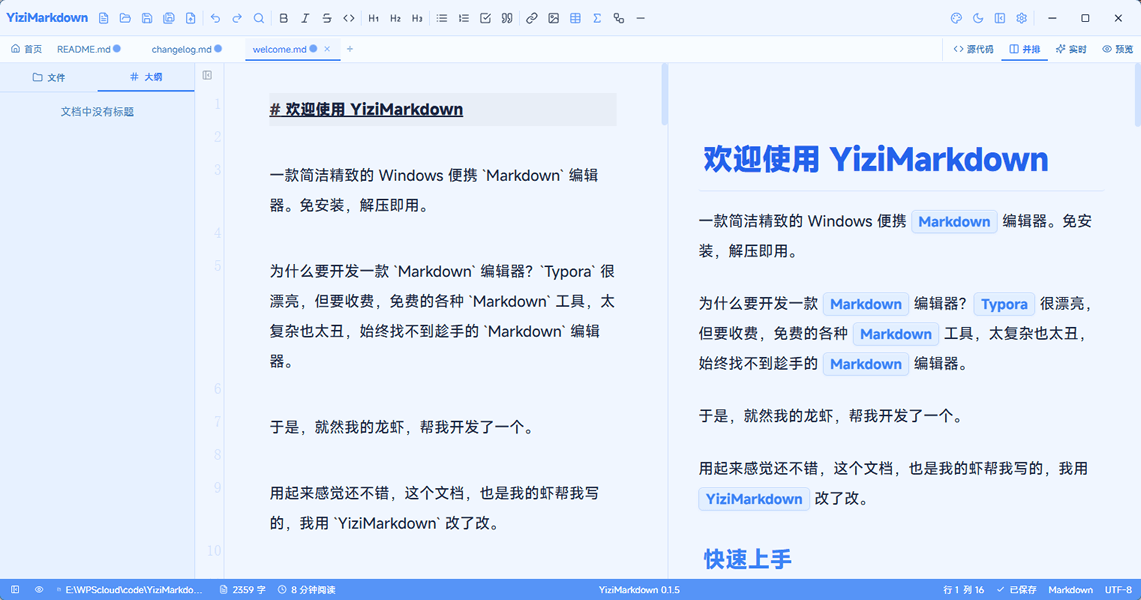Insert a math formula with sigma icon
1141x600 pixels.
(x=597, y=18)
